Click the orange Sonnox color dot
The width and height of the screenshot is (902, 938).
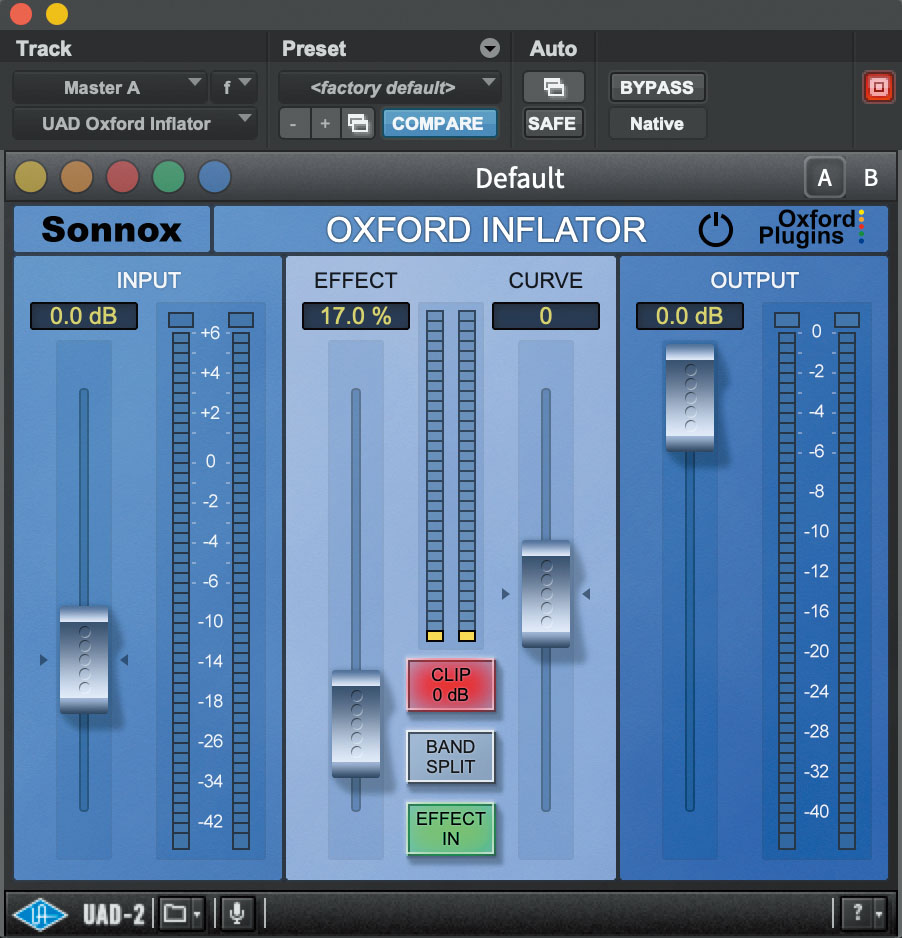(x=77, y=177)
